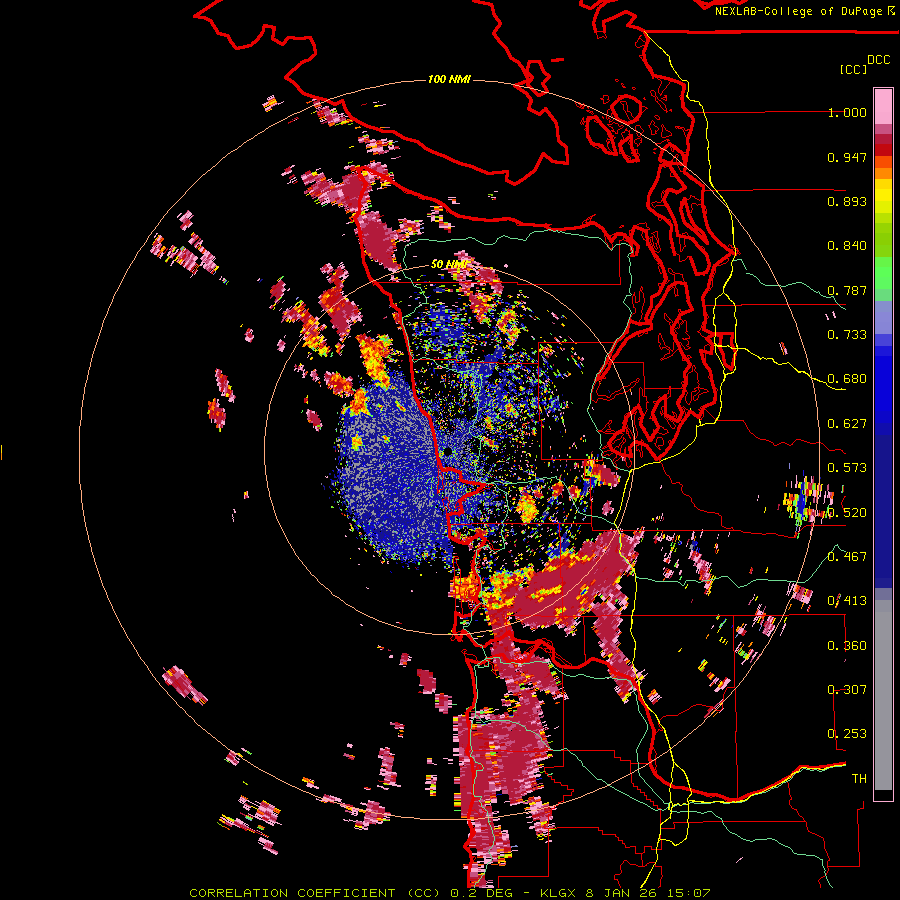The image size is (900, 900).
Task: Click the 100 NMI range ring label
Action: coord(449,79)
